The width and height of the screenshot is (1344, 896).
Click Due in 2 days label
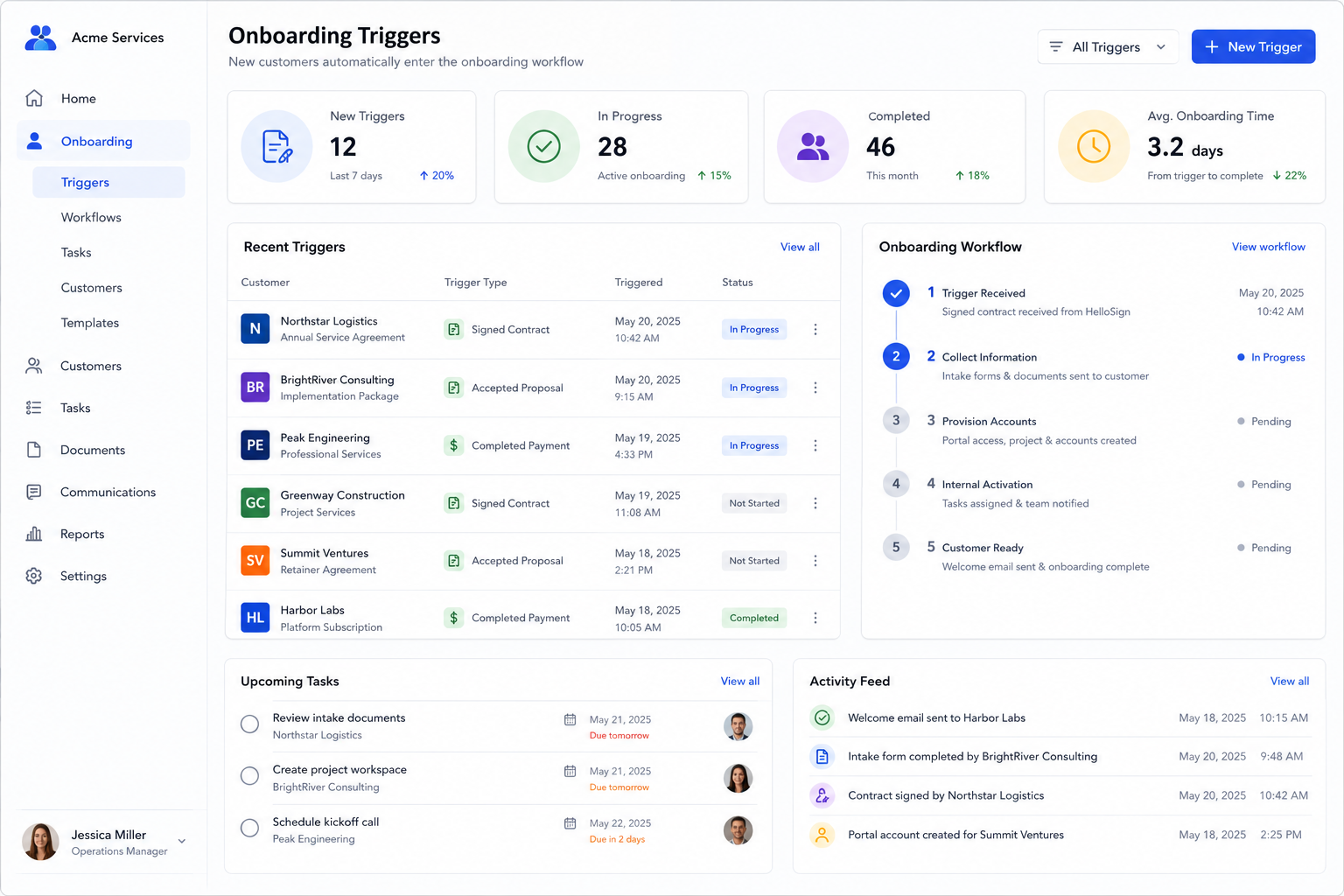[x=617, y=839]
